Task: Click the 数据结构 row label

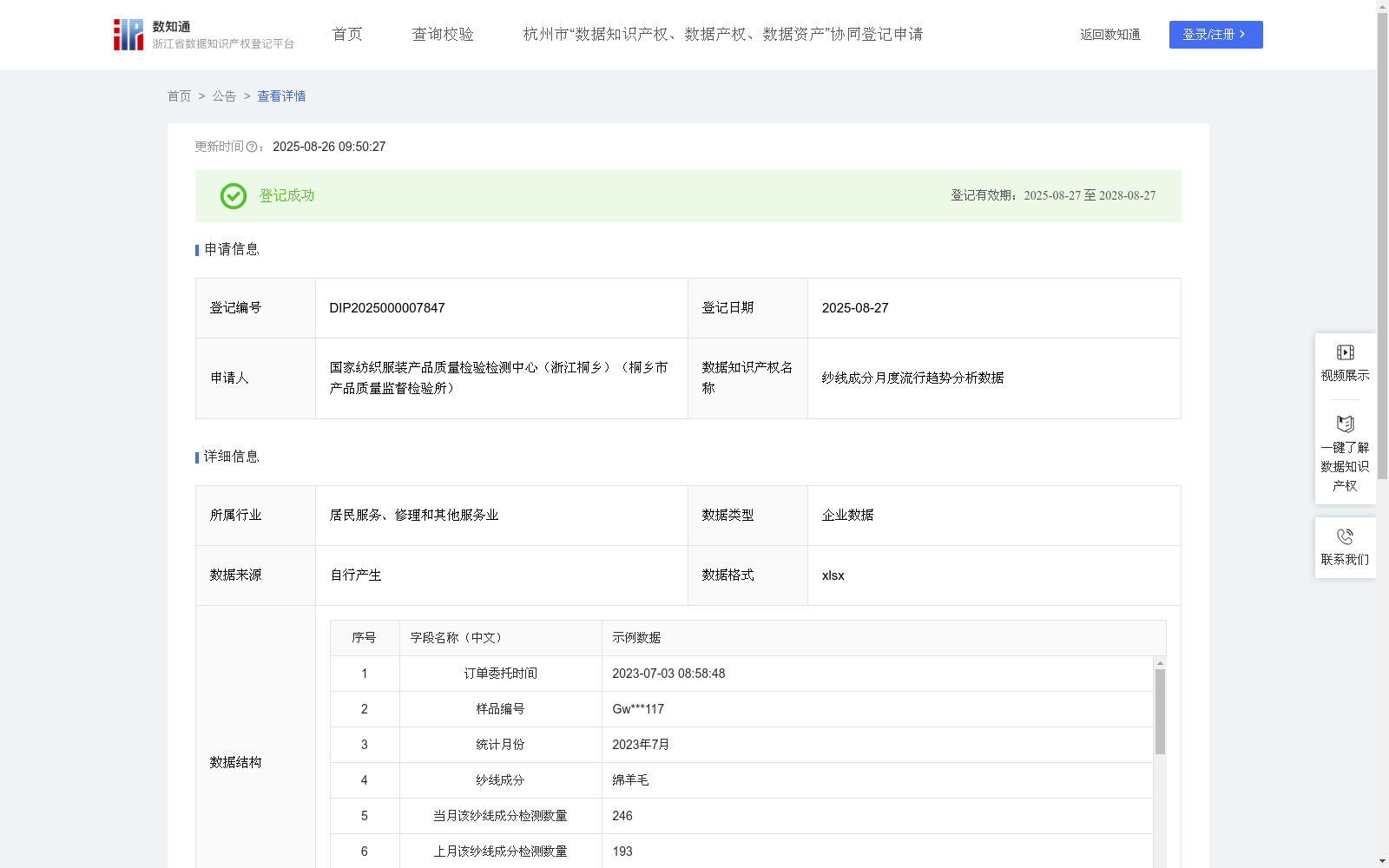Action: (x=235, y=763)
